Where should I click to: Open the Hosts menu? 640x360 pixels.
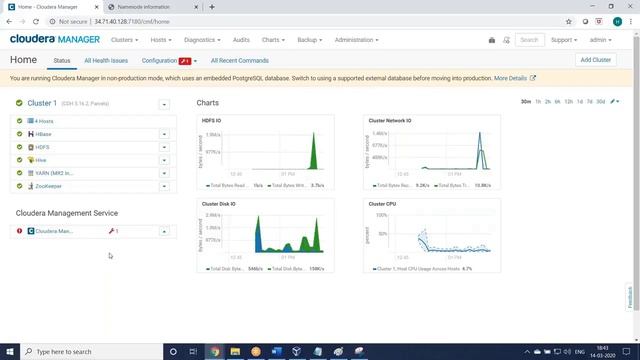point(161,40)
